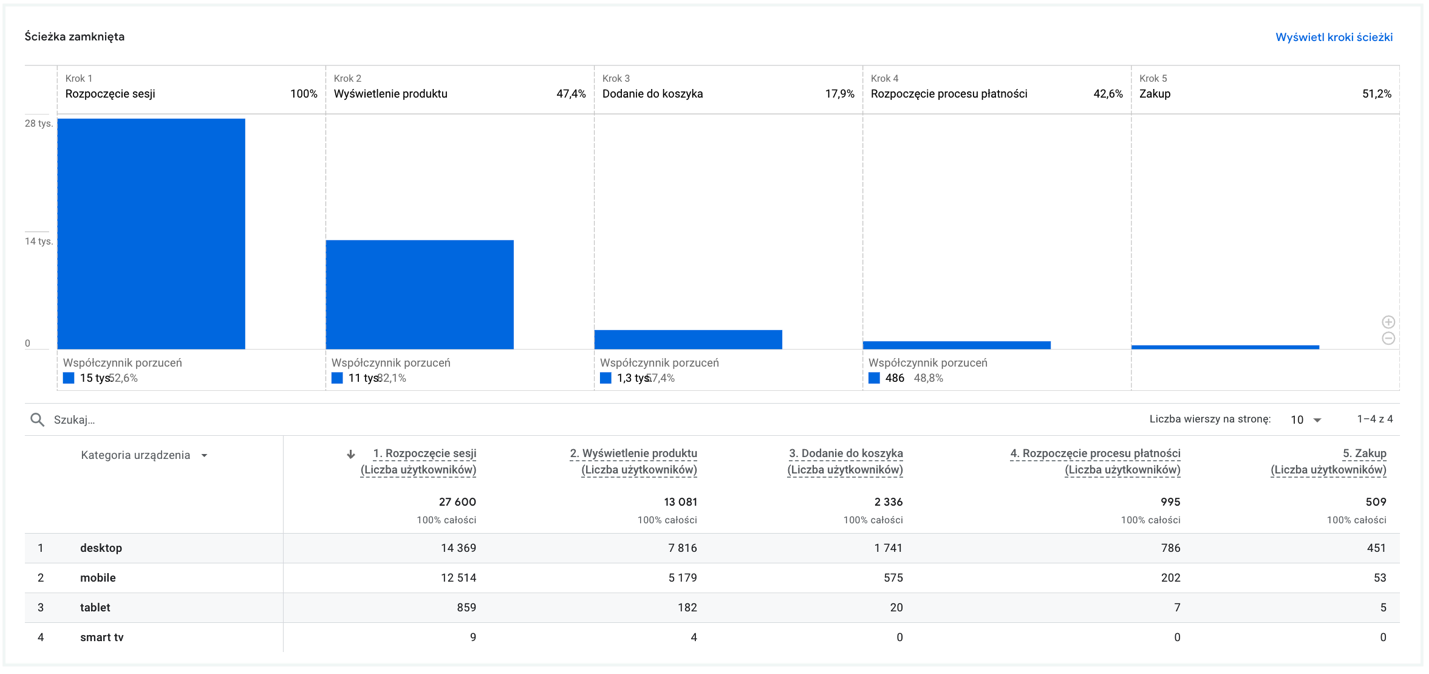
Task: Click the chart zoom out minus icon
Action: pyautogui.click(x=1388, y=339)
